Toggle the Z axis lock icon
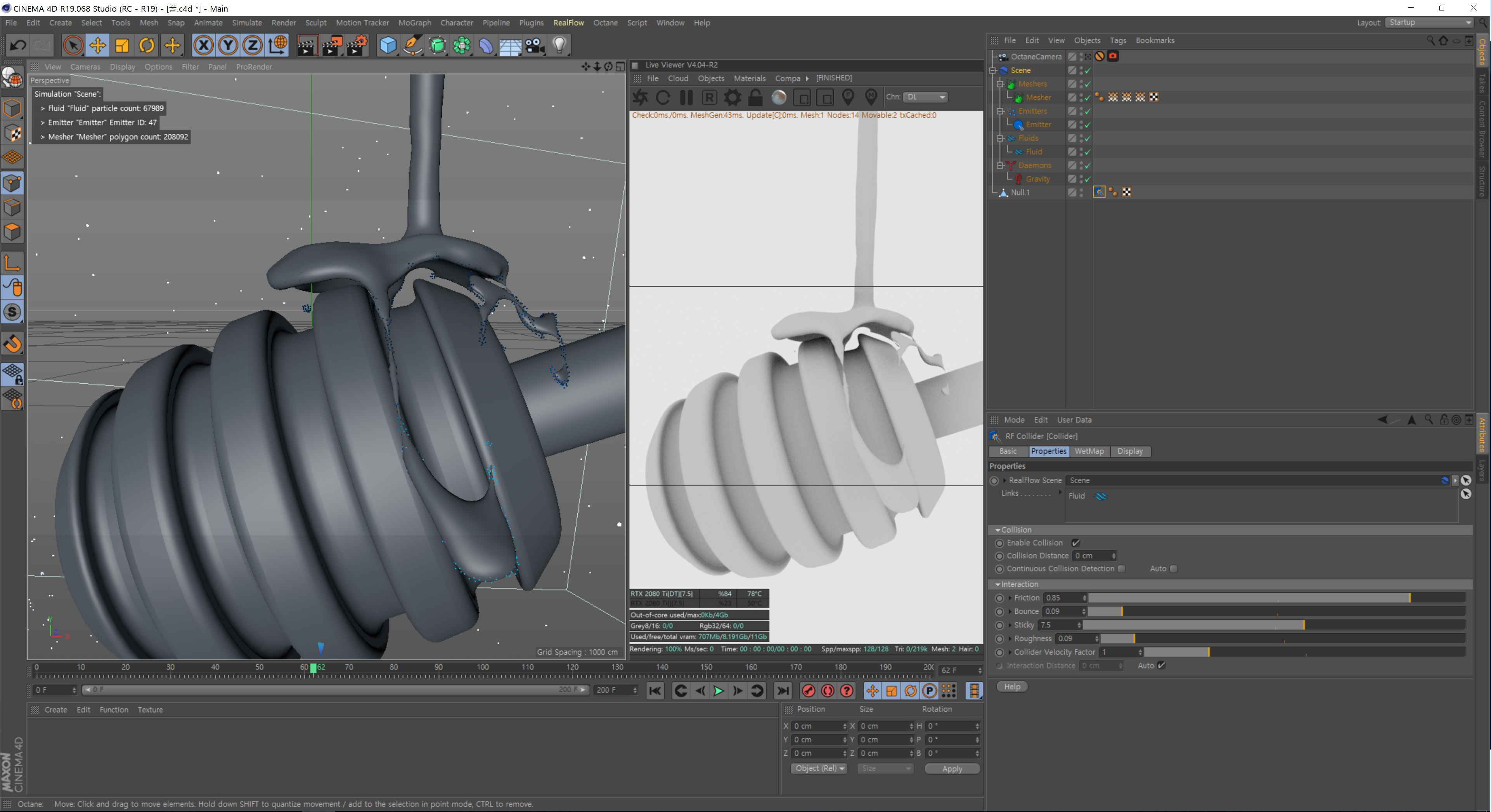This screenshot has height=812, width=1491. coord(252,45)
